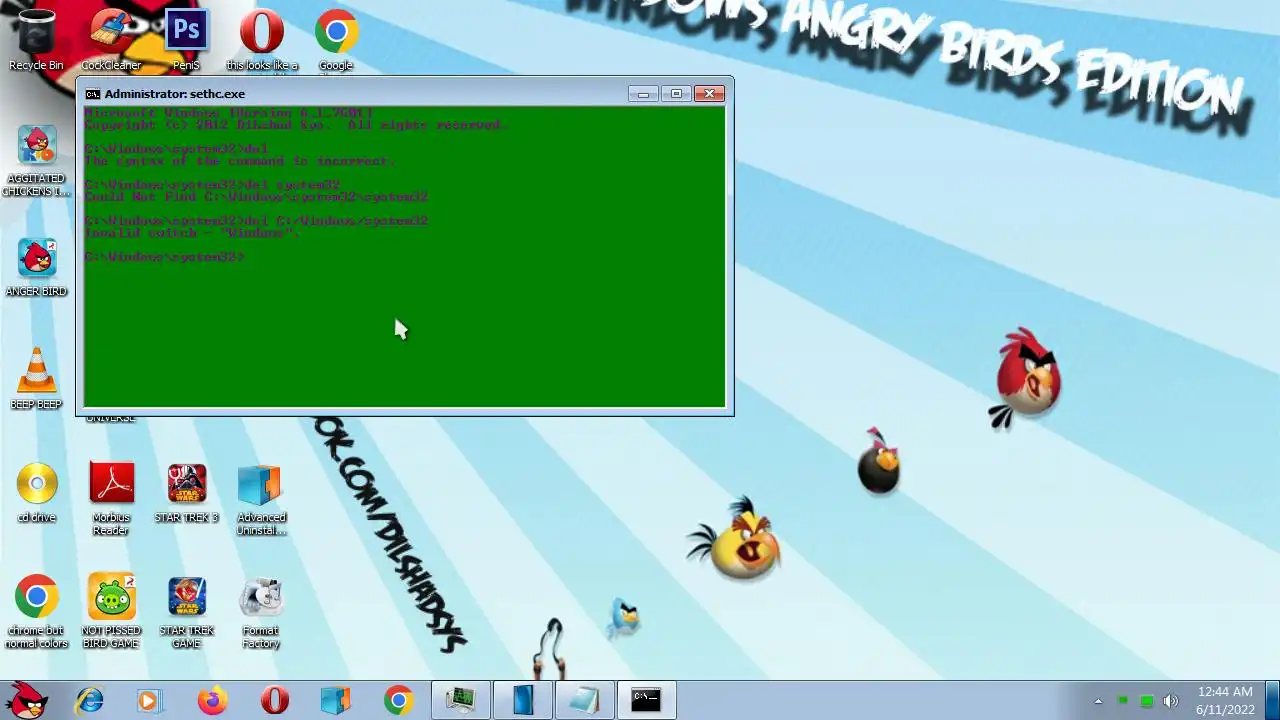Click the small green network tray icon
1280x720 pixels.
pyautogui.click(x=1122, y=701)
